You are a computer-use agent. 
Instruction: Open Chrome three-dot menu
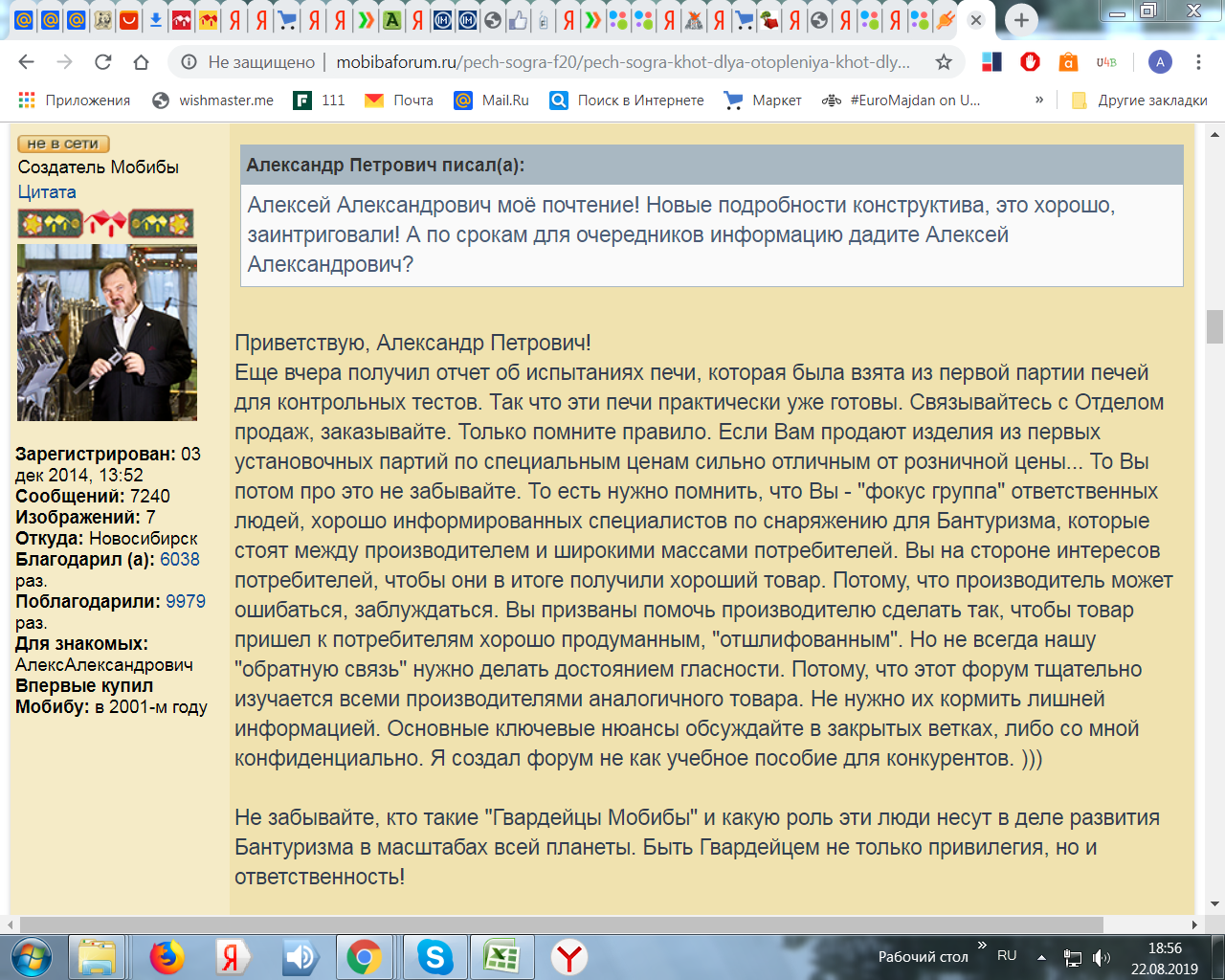(x=1198, y=62)
